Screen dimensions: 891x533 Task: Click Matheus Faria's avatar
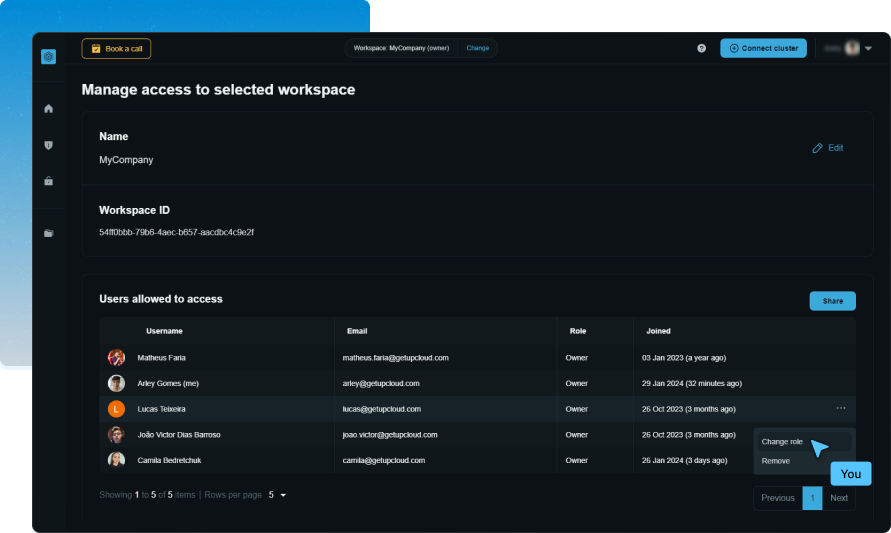point(116,357)
